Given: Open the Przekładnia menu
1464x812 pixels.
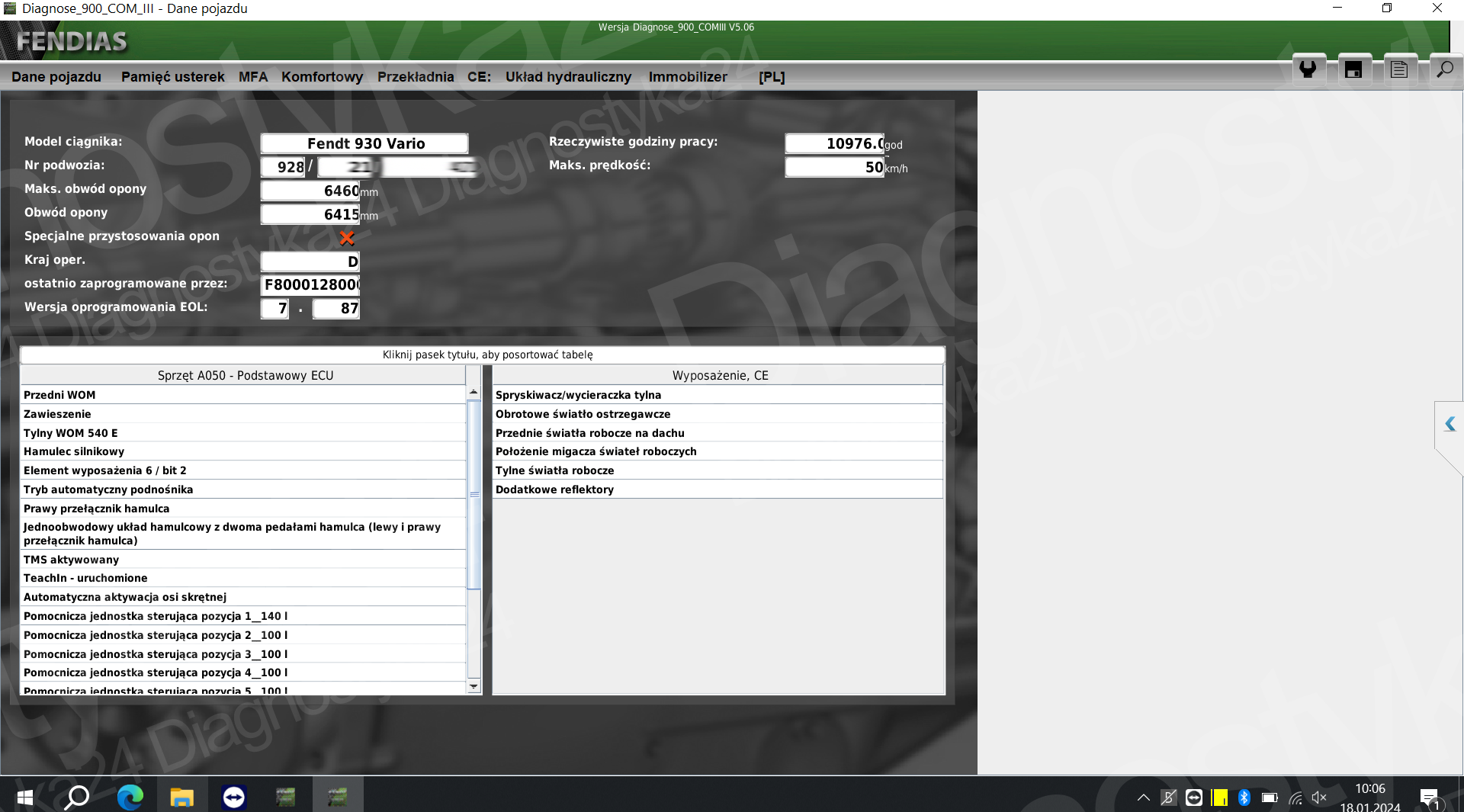Looking at the screenshot, I should (x=416, y=77).
